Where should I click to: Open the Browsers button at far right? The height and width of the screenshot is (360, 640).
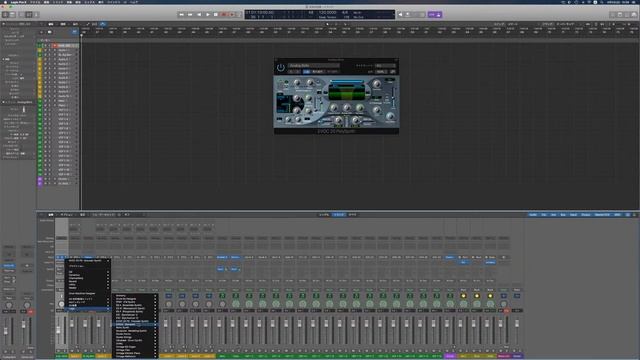[x=634, y=15]
